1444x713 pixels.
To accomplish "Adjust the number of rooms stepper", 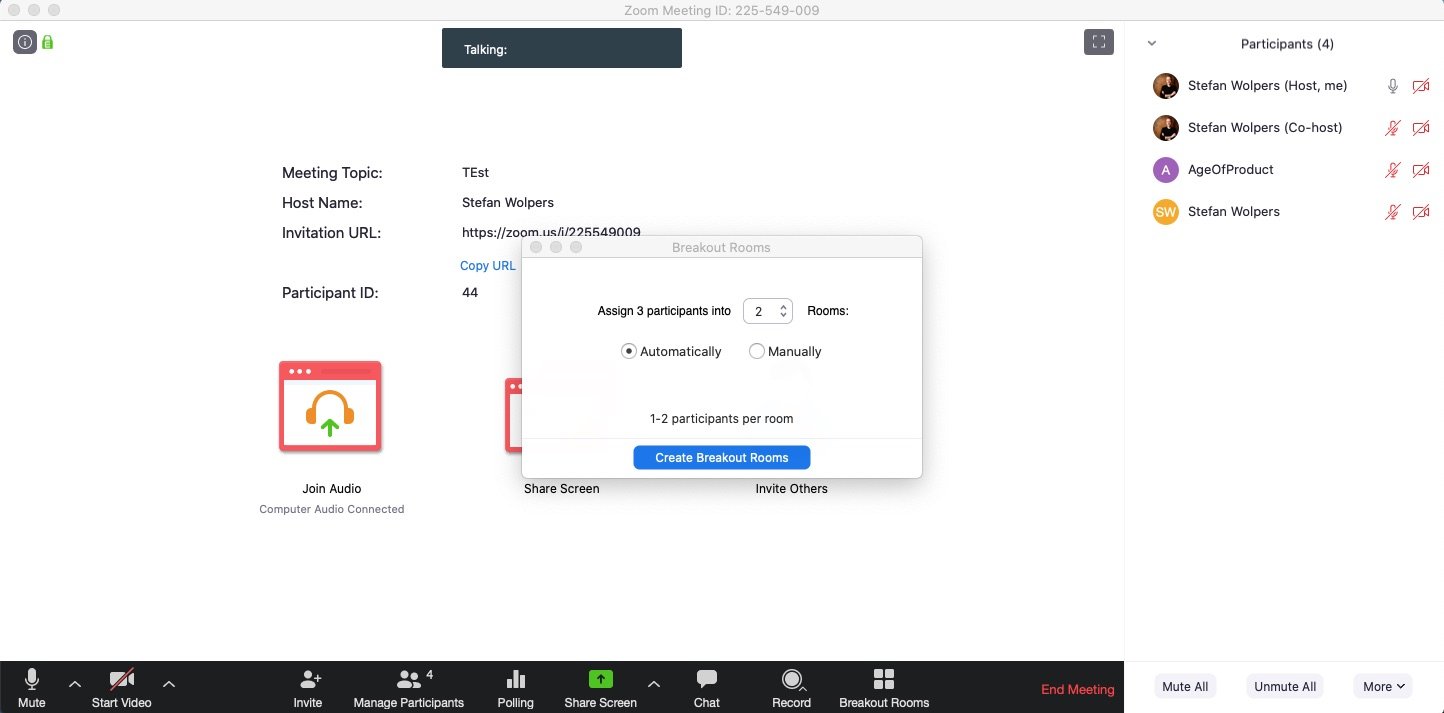I will point(768,311).
